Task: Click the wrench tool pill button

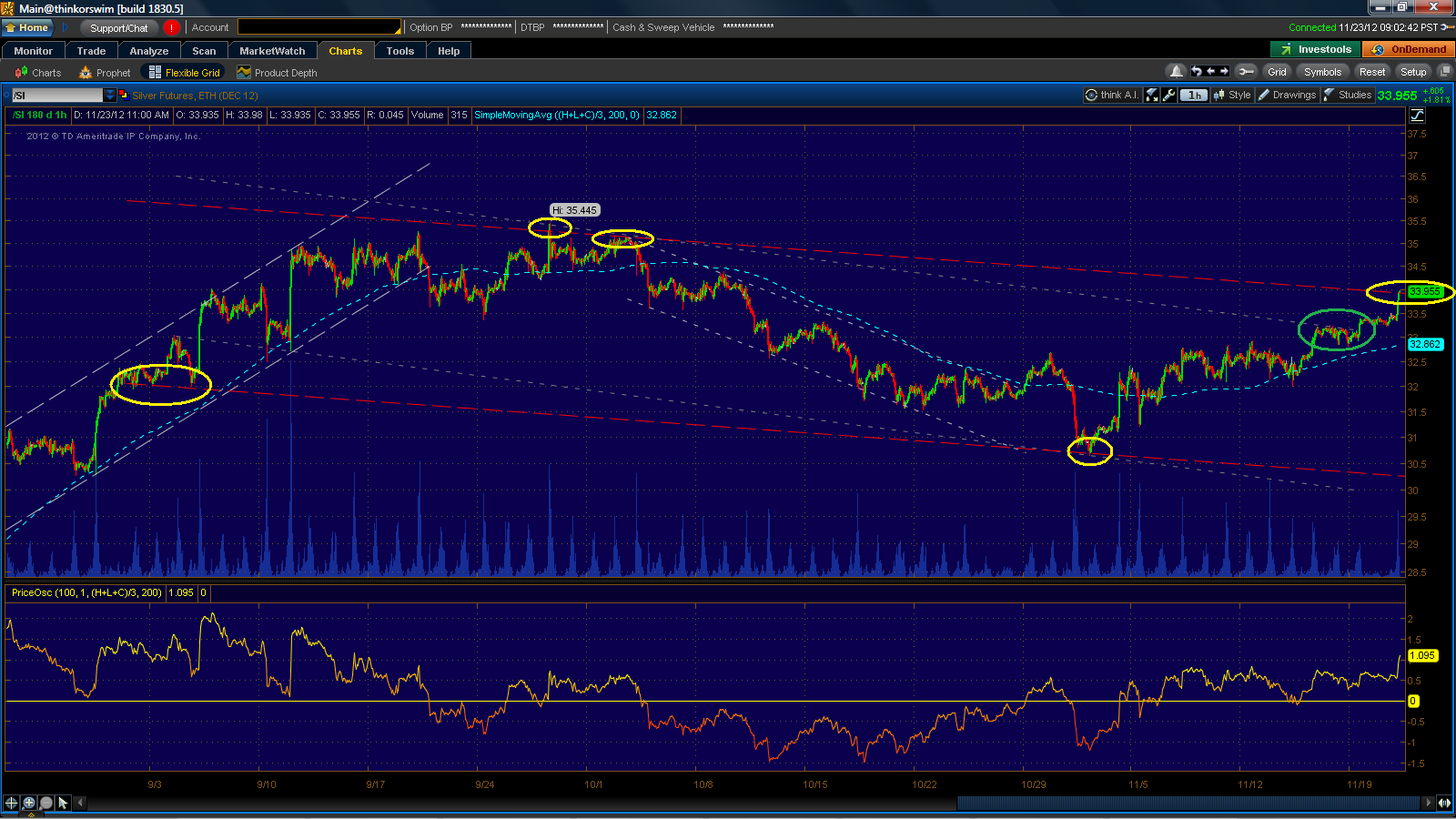Action: (x=1246, y=72)
